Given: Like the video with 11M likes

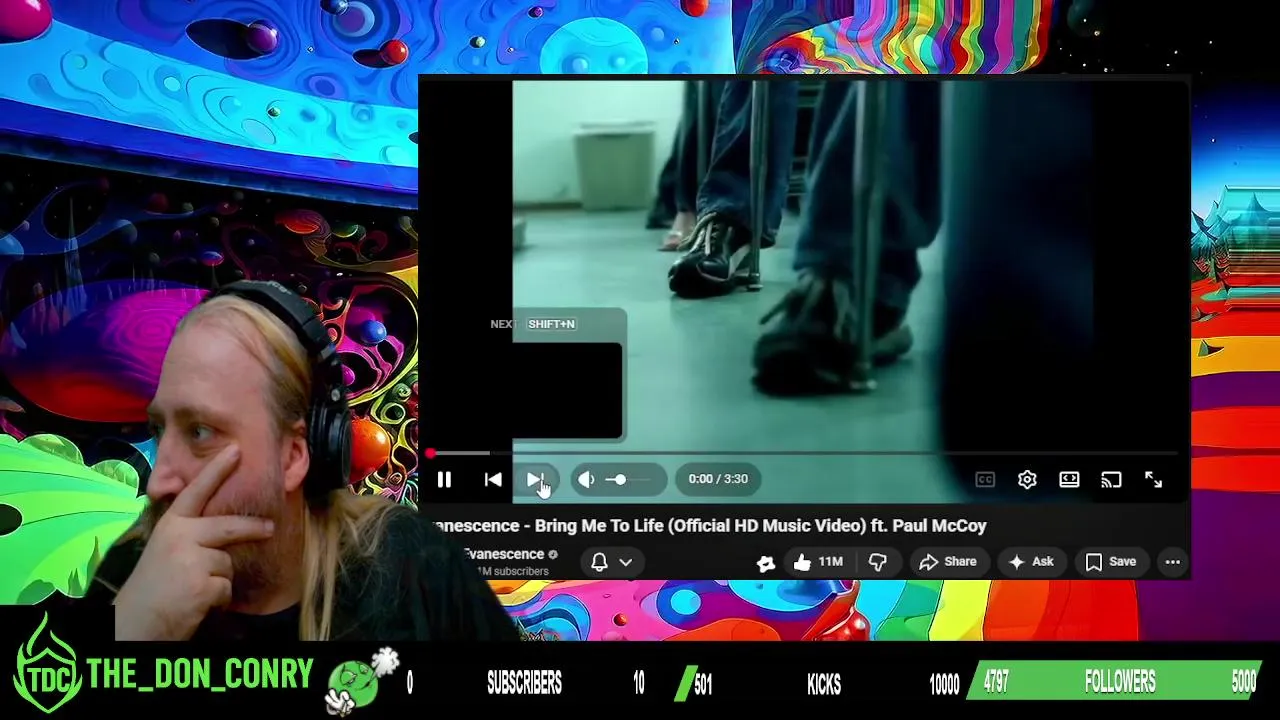Looking at the screenshot, I should coord(818,562).
